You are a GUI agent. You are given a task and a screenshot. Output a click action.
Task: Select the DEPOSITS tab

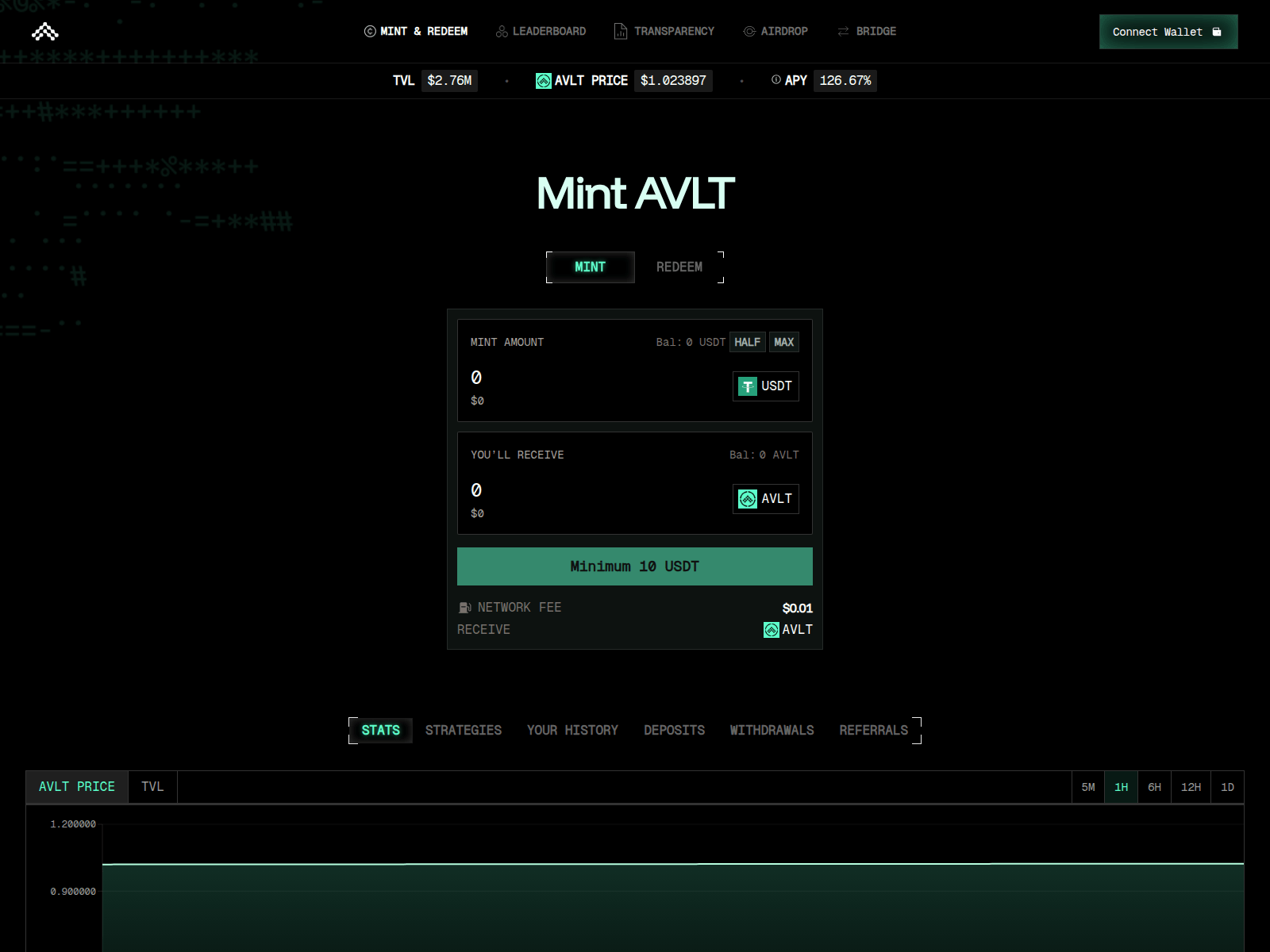675,731
